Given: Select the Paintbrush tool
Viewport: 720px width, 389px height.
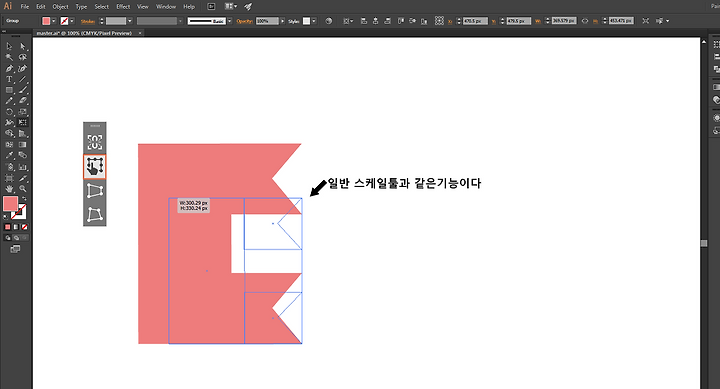Looking at the screenshot, I should 22,90.
